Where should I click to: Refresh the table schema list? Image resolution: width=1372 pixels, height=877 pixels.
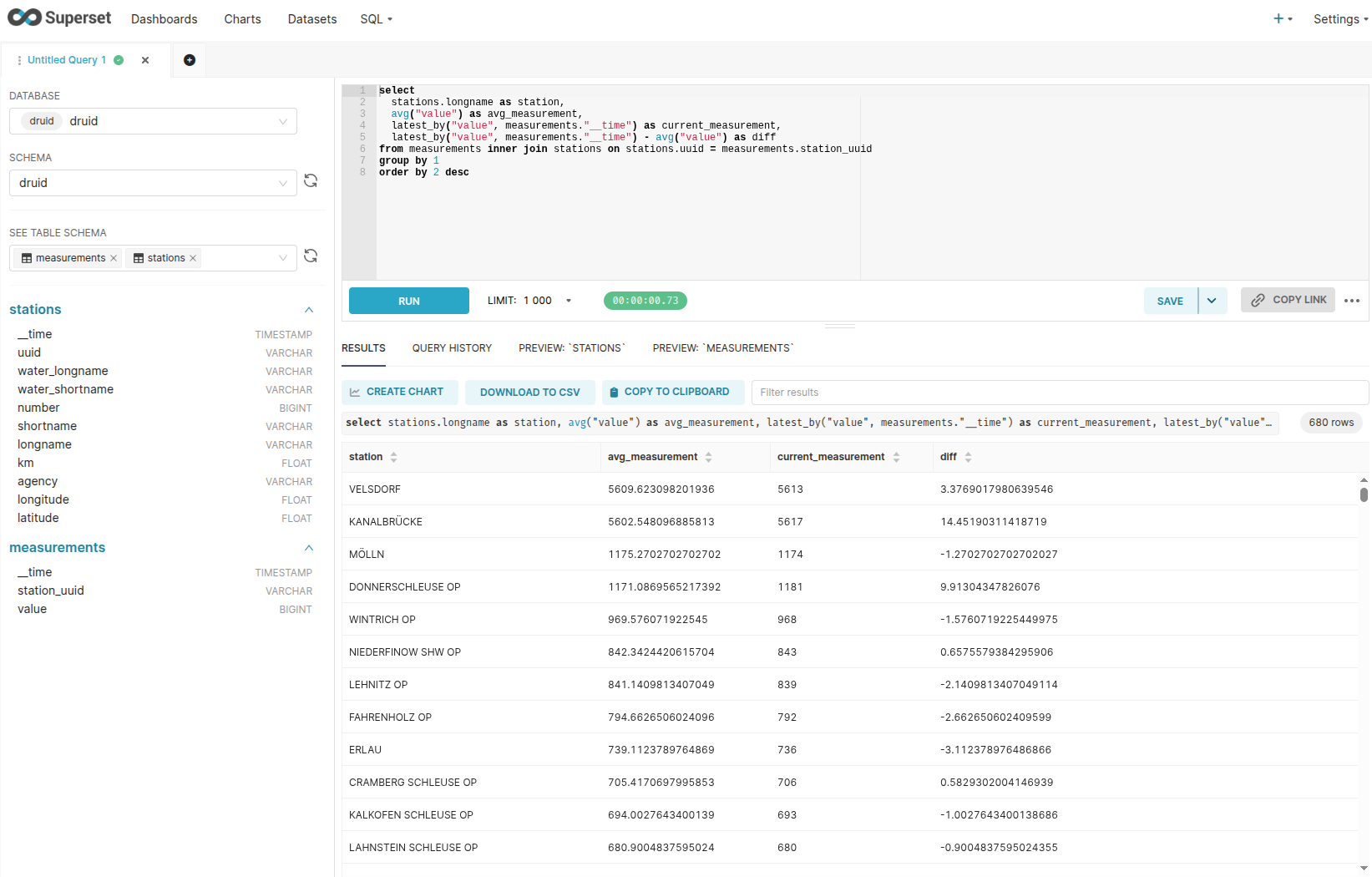click(311, 256)
